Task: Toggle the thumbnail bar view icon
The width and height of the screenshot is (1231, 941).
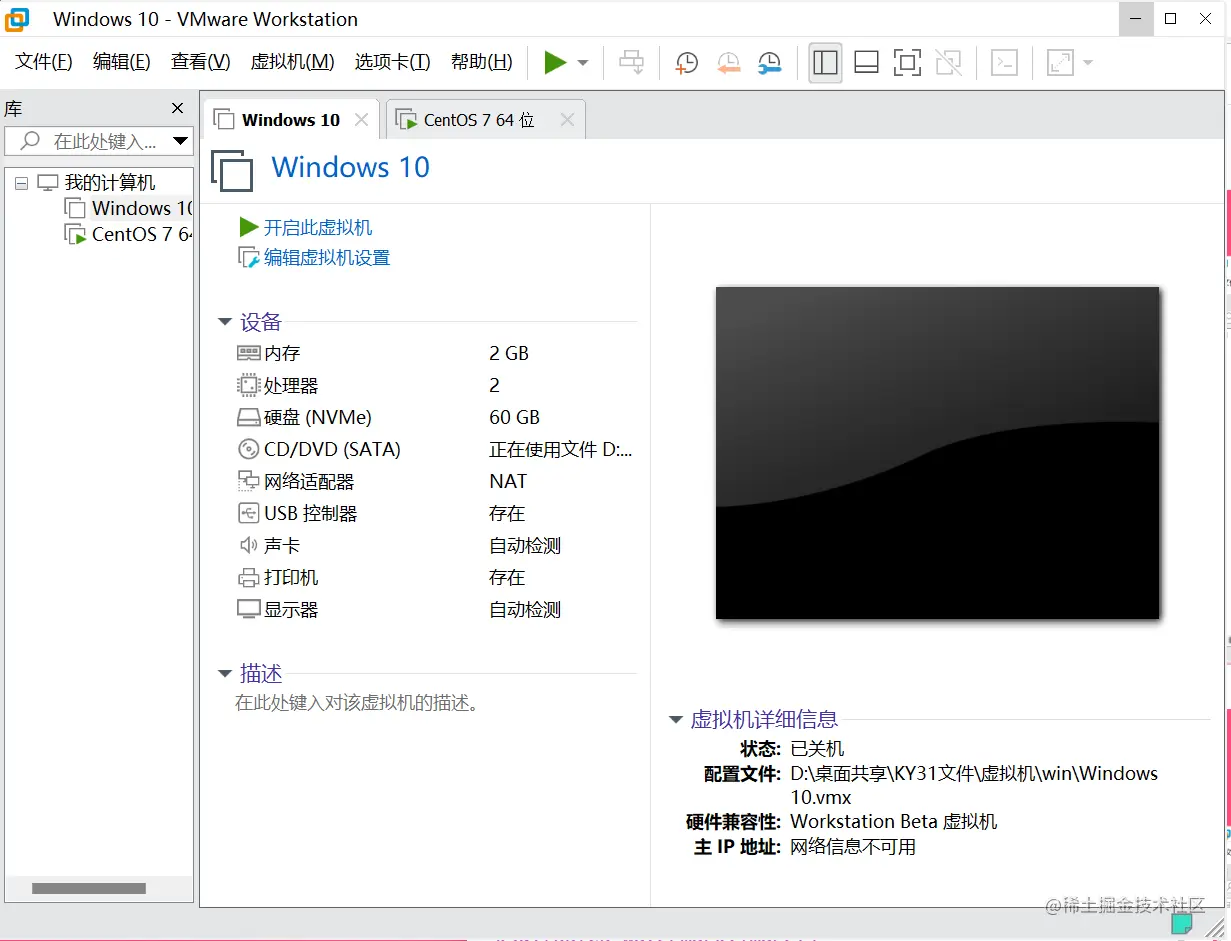Action: 867,63
